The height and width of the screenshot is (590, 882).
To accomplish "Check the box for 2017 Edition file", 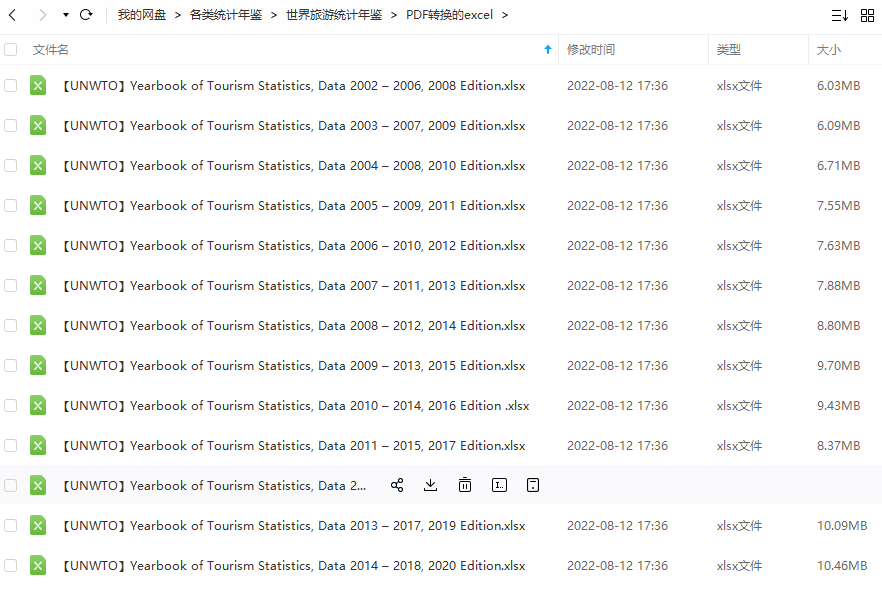I will pos(11,445).
